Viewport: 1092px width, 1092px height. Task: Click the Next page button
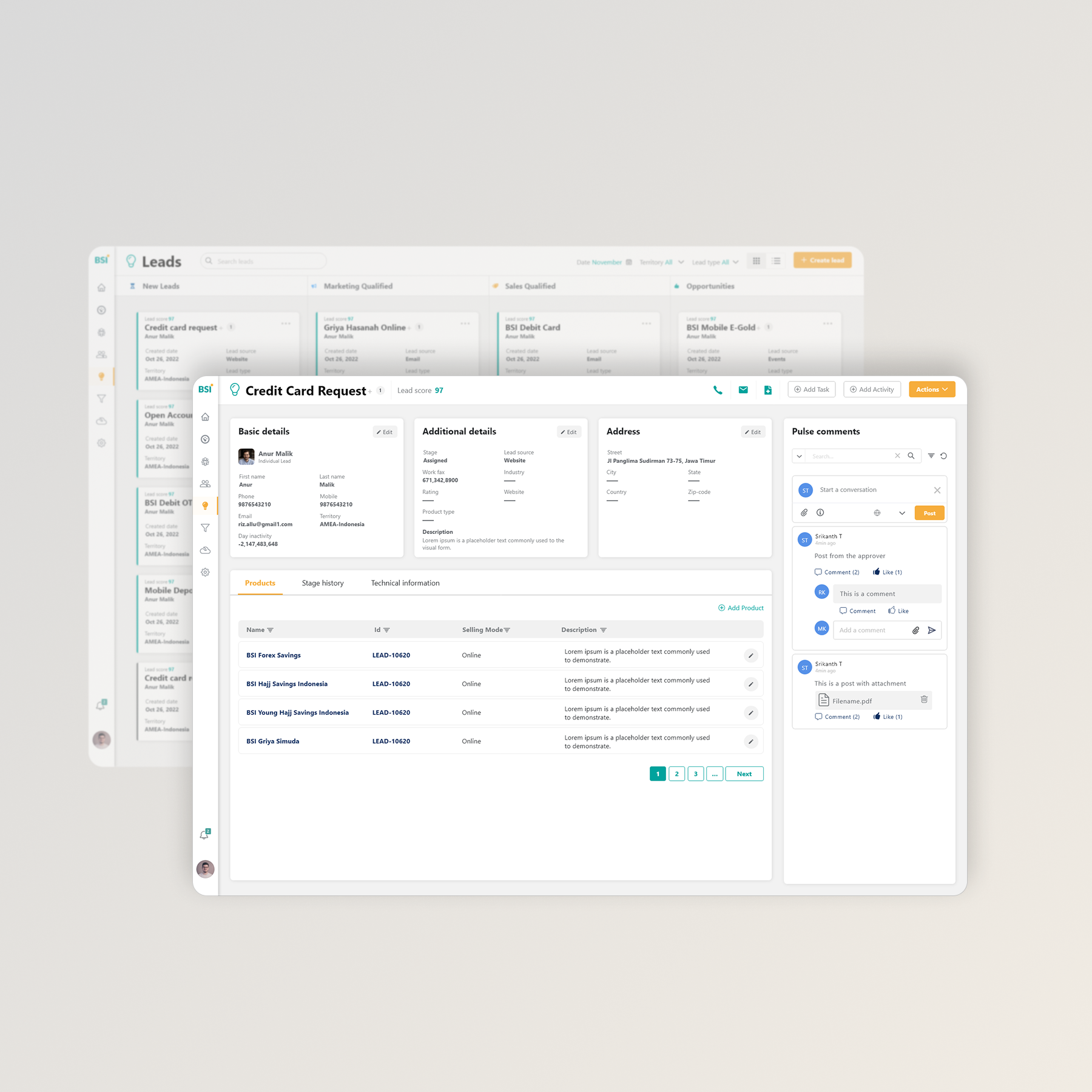pos(744,774)
